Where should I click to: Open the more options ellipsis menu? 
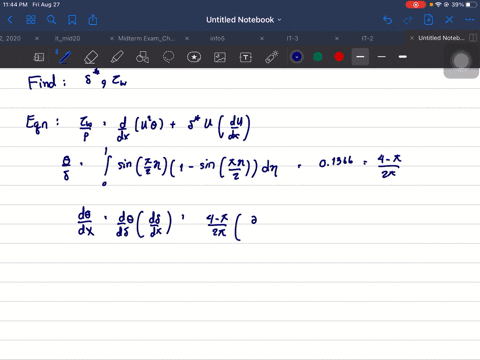point(470,20)
